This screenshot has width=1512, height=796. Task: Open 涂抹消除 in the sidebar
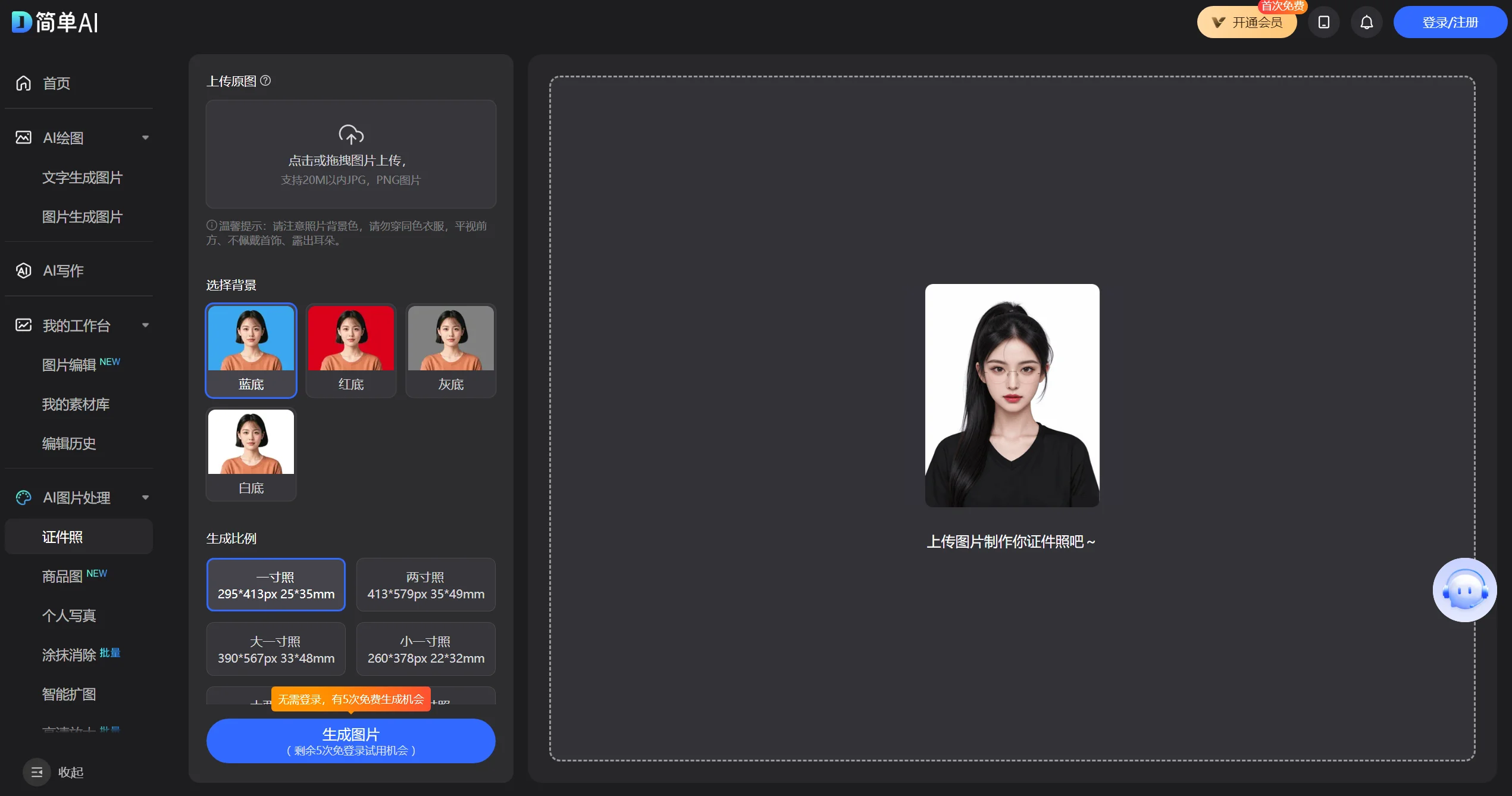pos(69,654)
